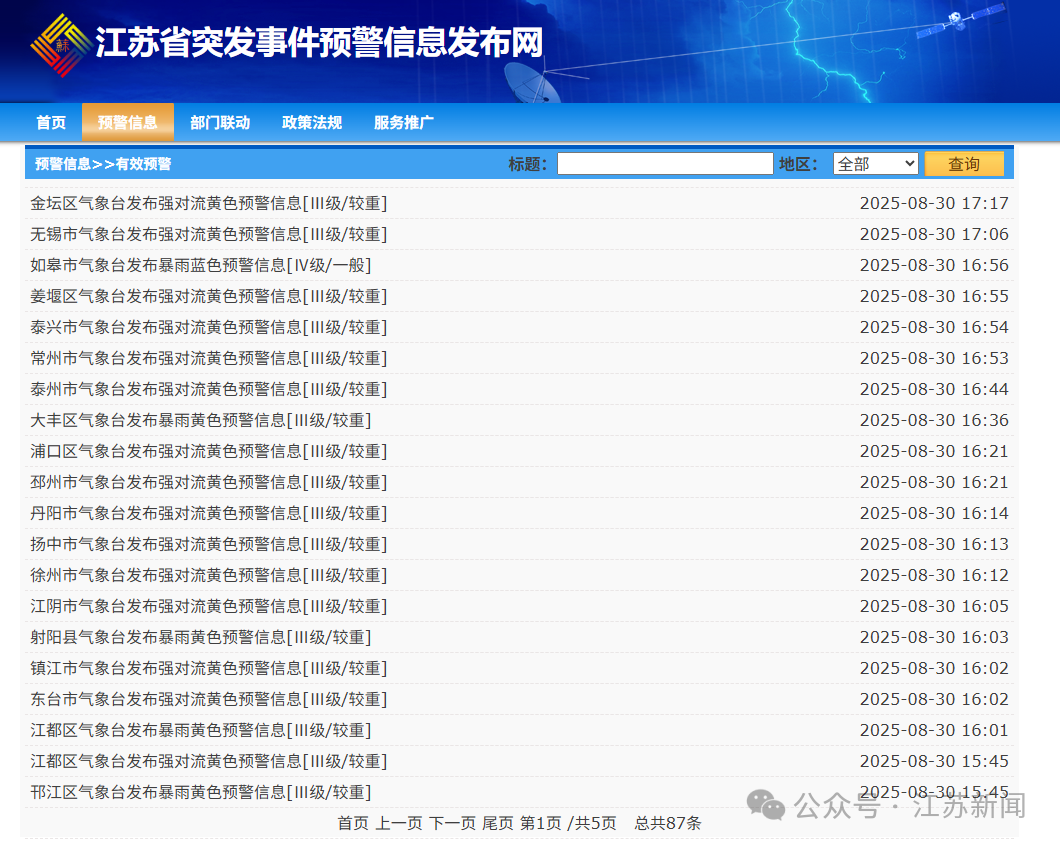Screen dimensions: 1060x848
Task: Open the 射阳县 rainstorm warning details
Action: (200, 637)
